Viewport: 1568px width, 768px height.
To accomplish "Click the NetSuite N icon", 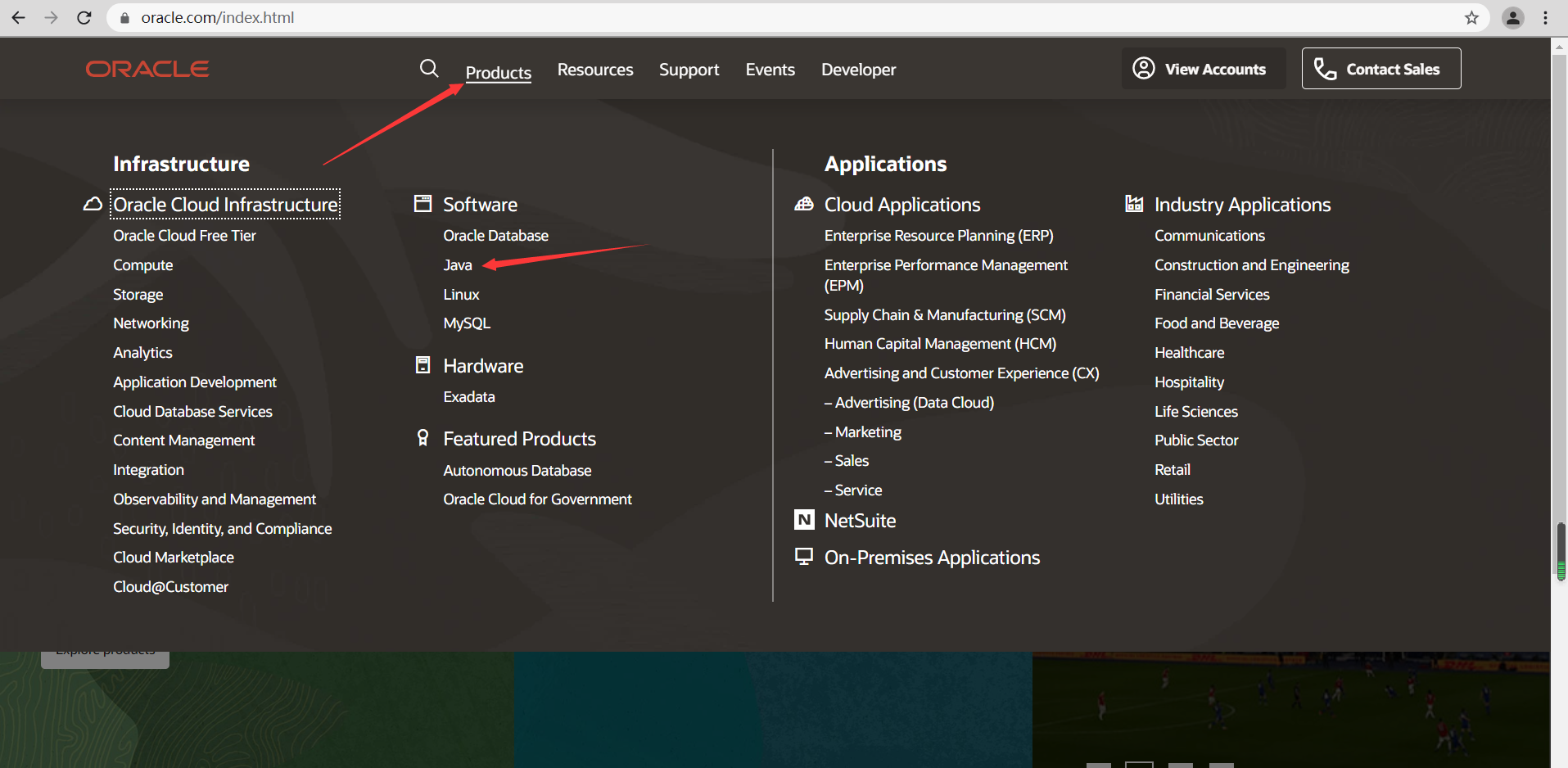I will pos(804,520).
